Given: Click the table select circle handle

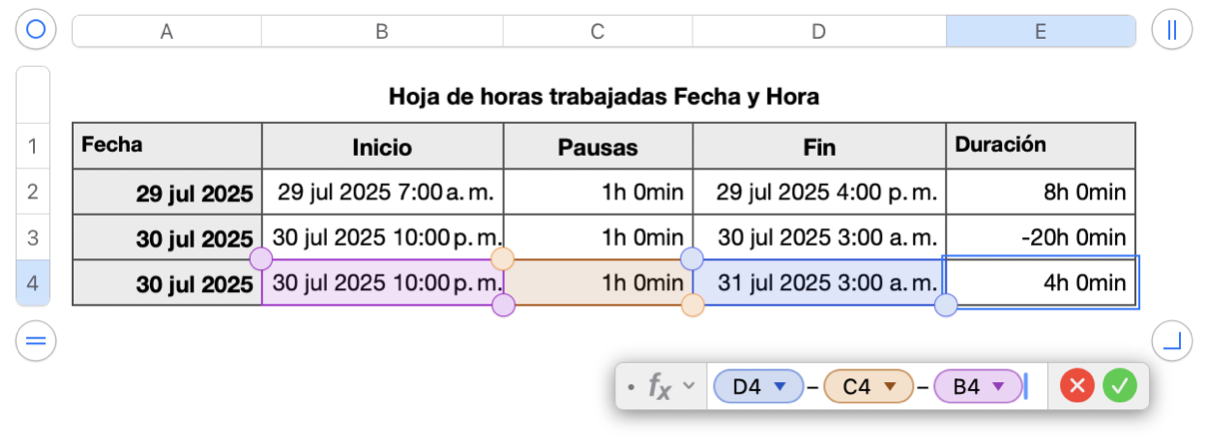Looking at the screenshot, I should click(36, 30).
